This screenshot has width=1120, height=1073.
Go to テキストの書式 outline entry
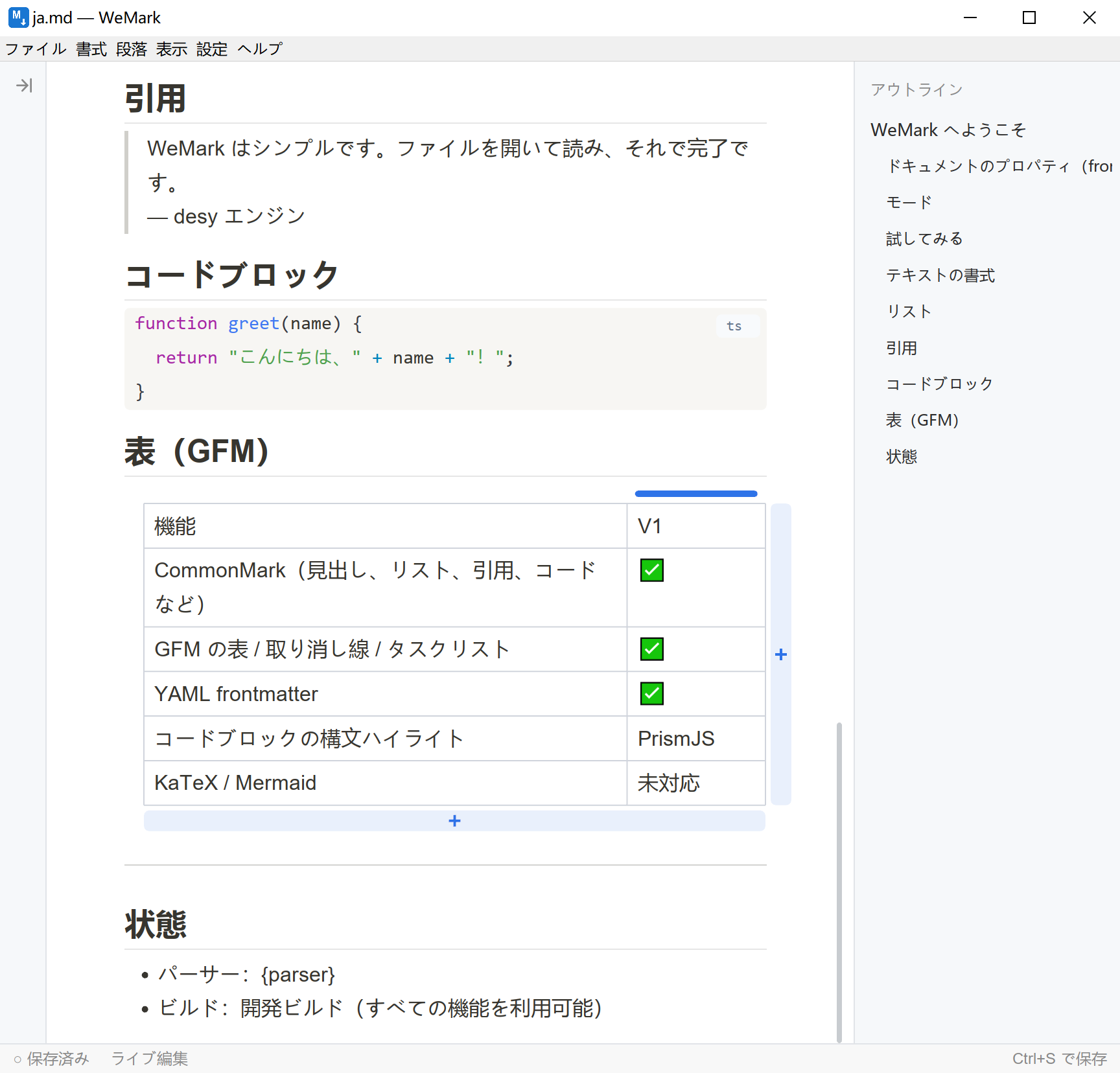point(940,275)
